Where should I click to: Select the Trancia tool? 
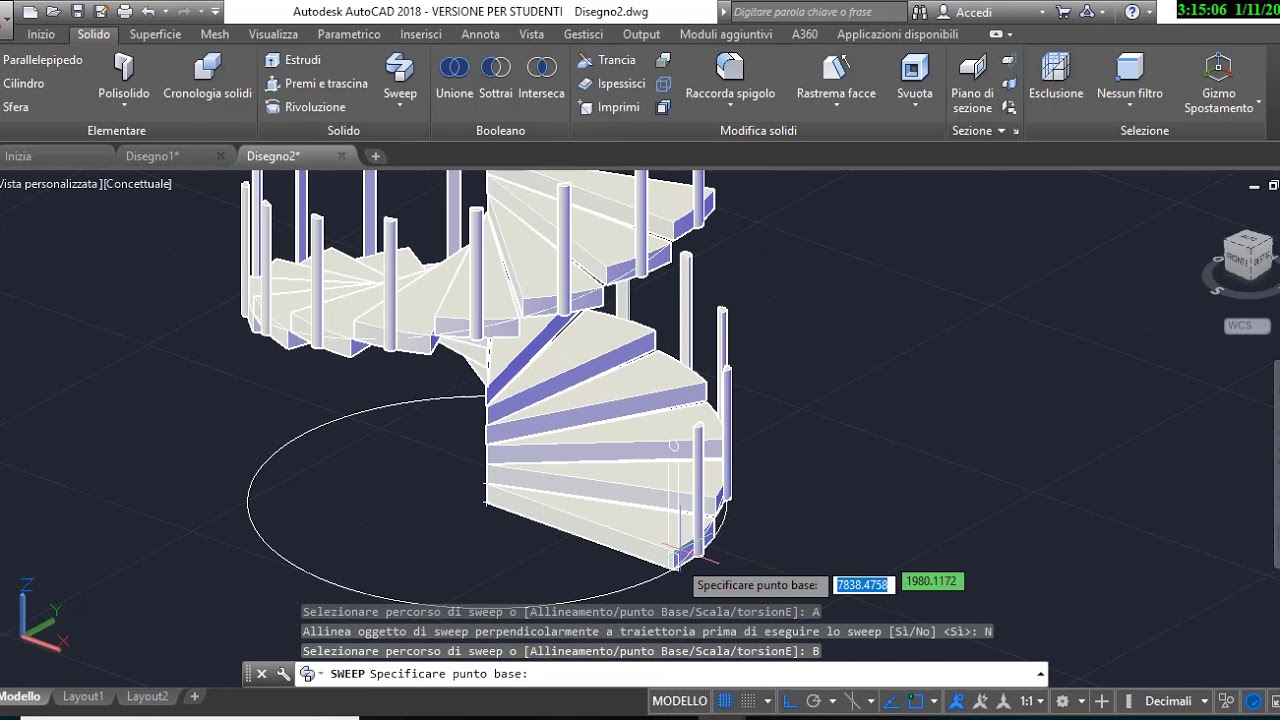[x=606, y=60]
